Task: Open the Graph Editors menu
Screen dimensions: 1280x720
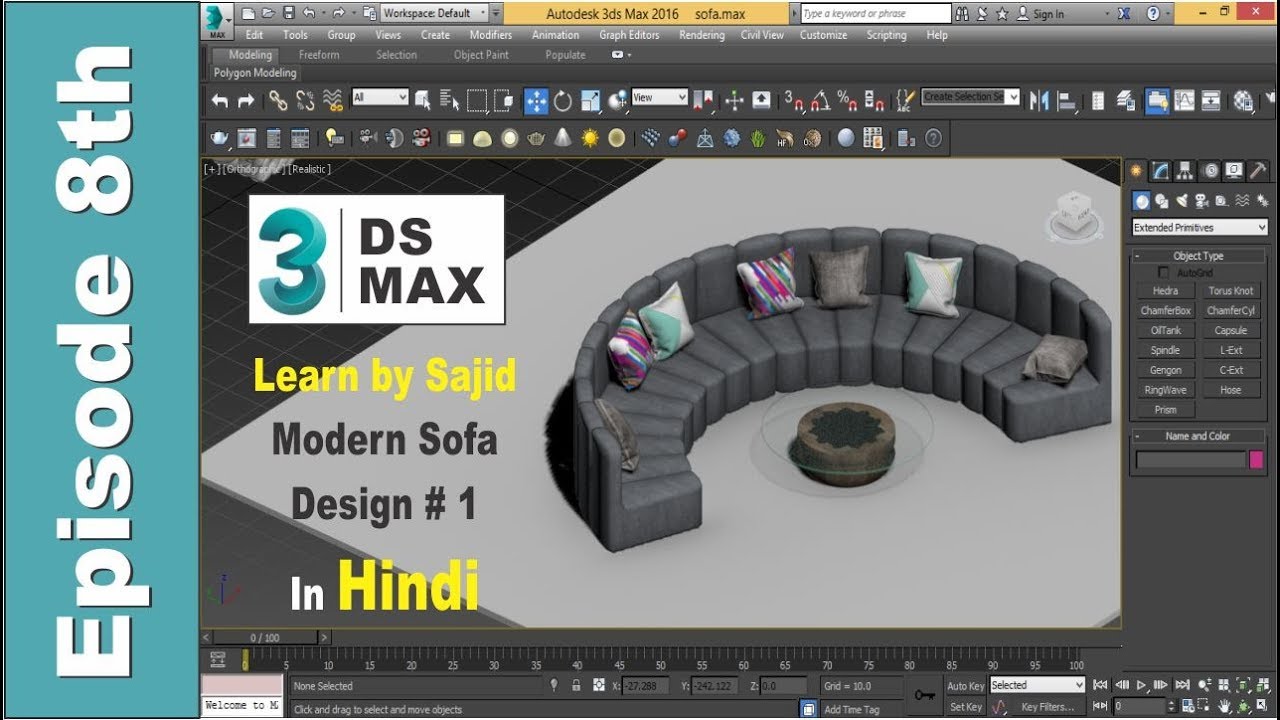Action: [629, 35]
